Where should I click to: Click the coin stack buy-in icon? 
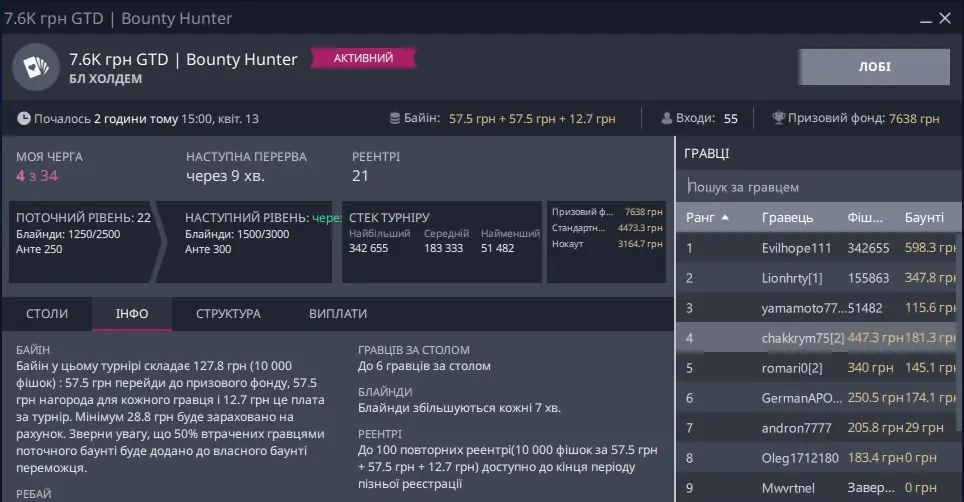click(395, 119)
